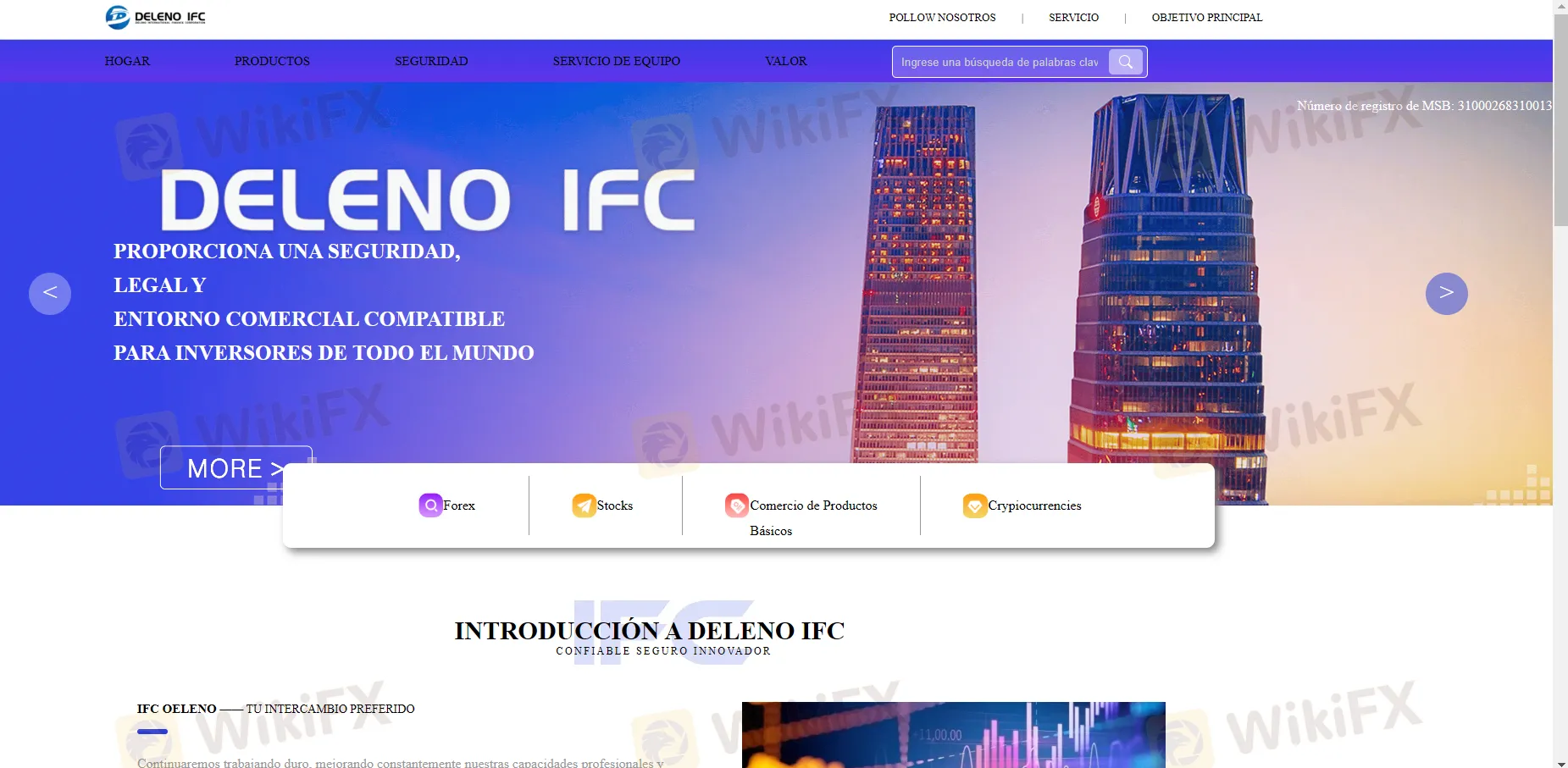Screen dimensions: 1568x768
Task: Open the SERVICIO top link
Action: pyautogui.click(x=1073, y=18)
